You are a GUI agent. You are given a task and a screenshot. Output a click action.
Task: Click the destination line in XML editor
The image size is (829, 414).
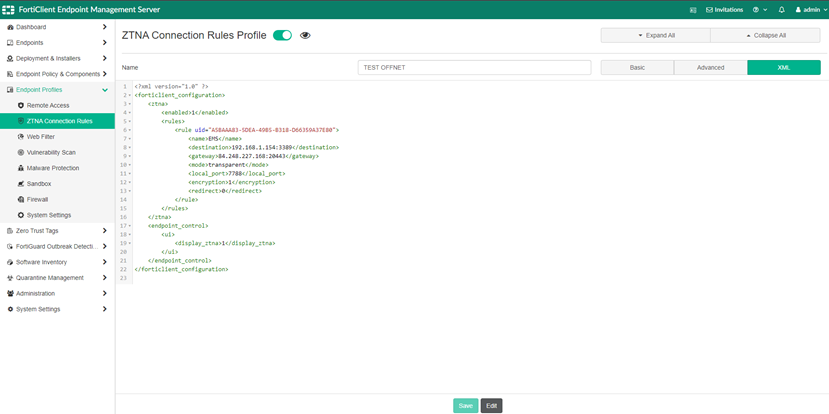(263, 148)
